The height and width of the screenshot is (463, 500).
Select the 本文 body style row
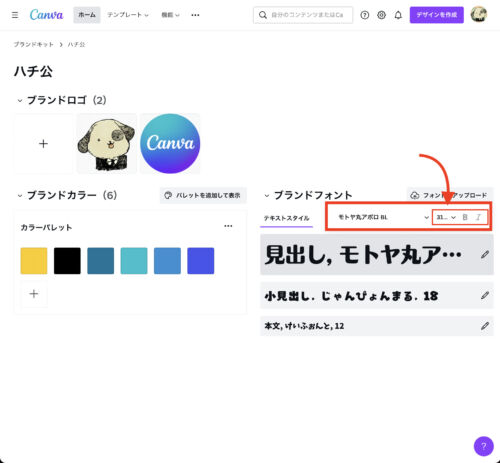point(377,326)
